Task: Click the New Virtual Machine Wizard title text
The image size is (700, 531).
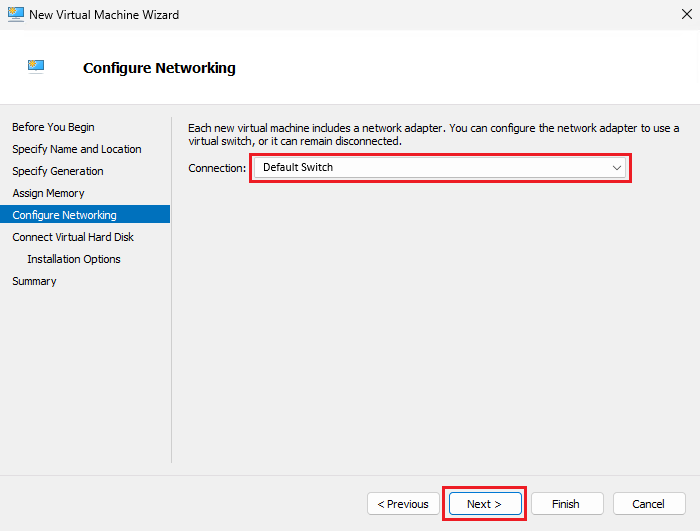Action: pyautogui.click(x=105, y=15)
